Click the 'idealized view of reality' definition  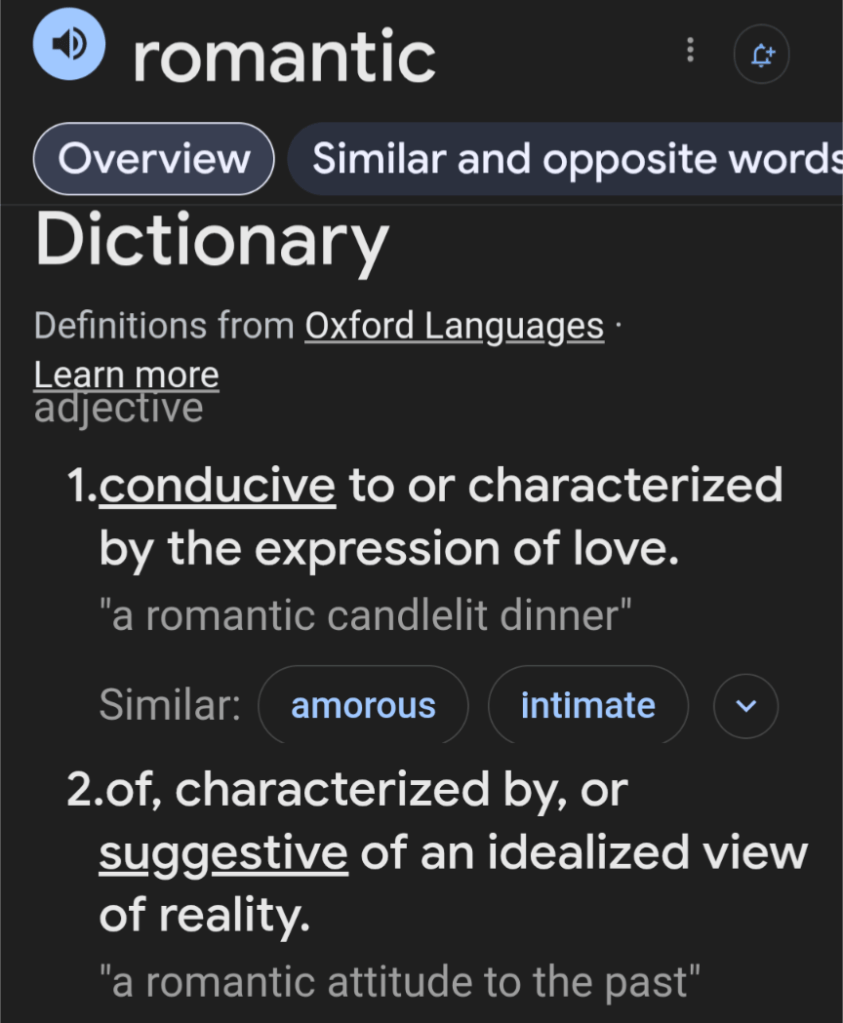coord(580,853)
